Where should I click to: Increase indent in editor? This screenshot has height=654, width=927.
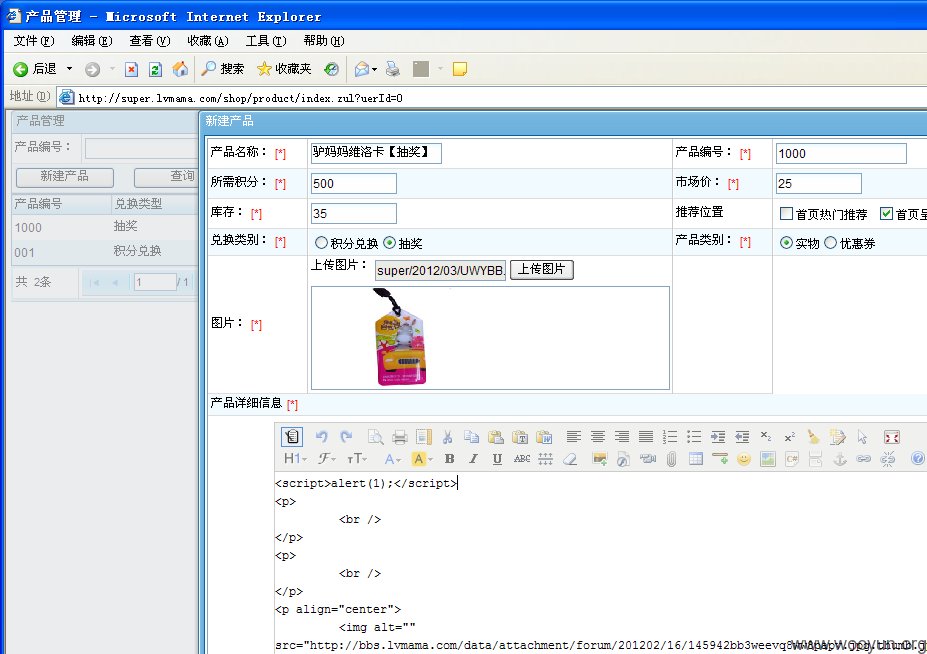718,437
